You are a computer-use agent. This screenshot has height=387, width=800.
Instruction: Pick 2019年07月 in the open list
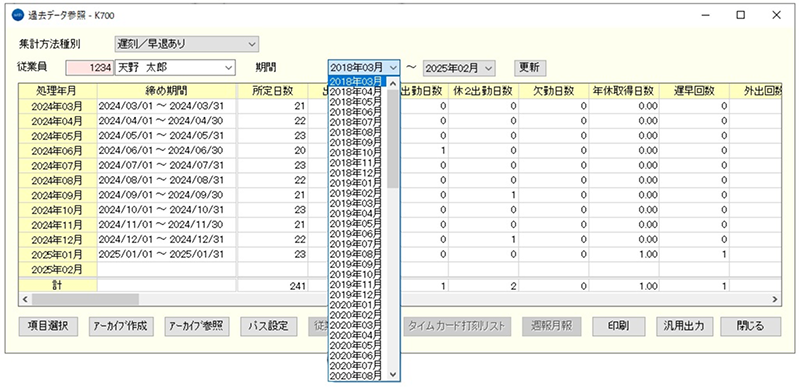(x=356, y=244)
